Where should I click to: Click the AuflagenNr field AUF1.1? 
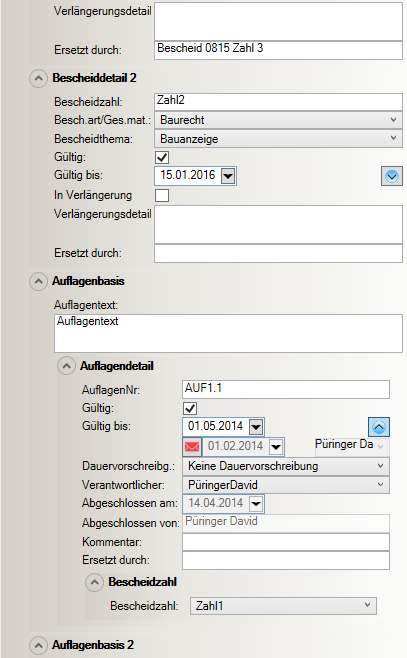(x=286, y=389)
